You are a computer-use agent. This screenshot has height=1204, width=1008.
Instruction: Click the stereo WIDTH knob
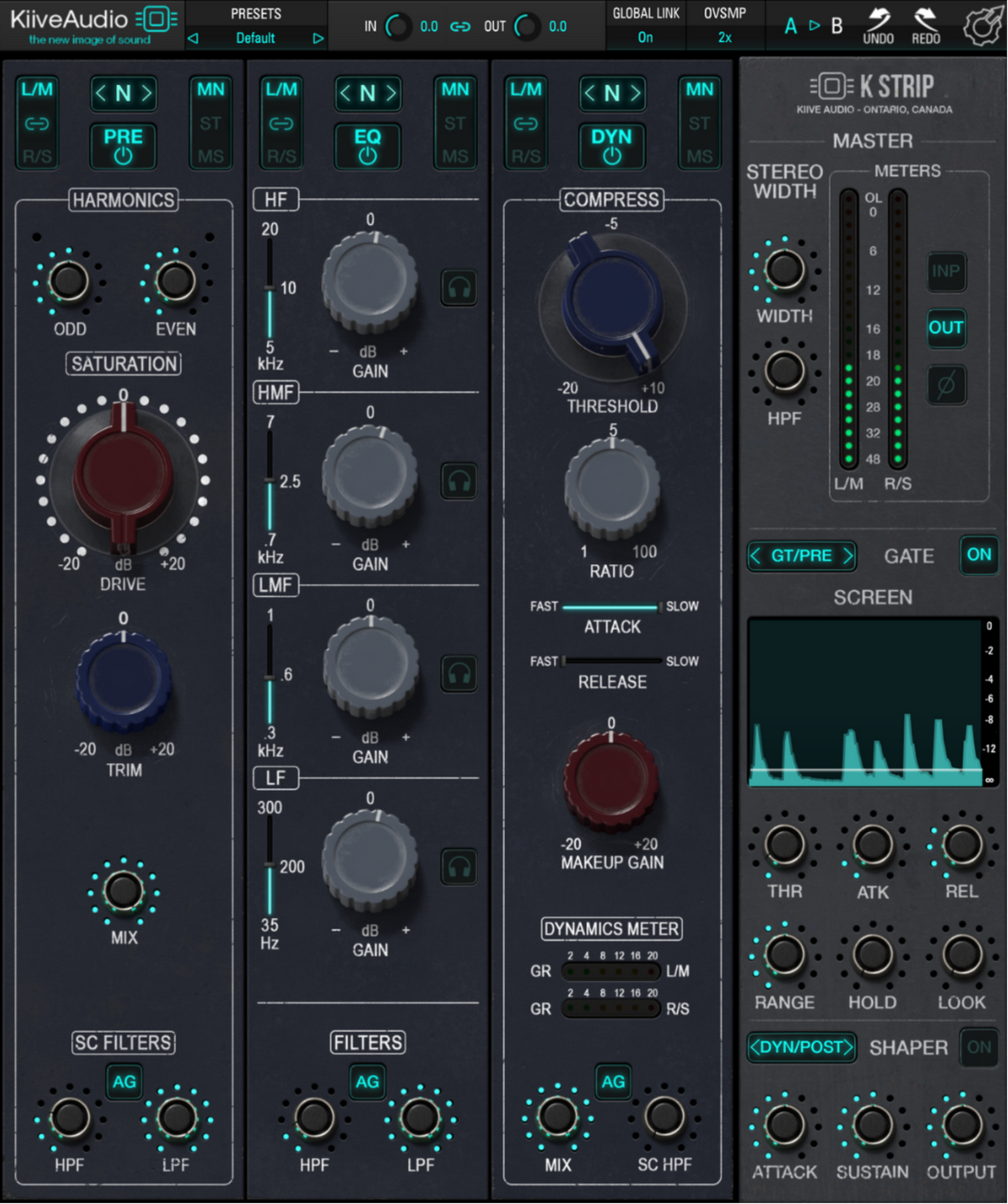[x=785, y=270]
